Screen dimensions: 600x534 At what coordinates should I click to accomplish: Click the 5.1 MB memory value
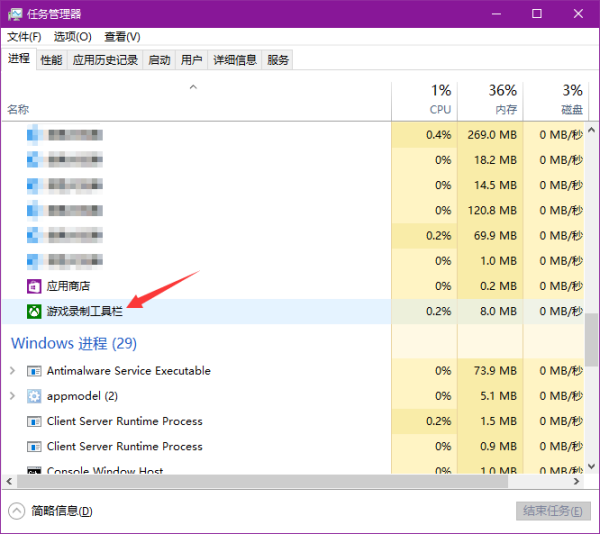498,396
